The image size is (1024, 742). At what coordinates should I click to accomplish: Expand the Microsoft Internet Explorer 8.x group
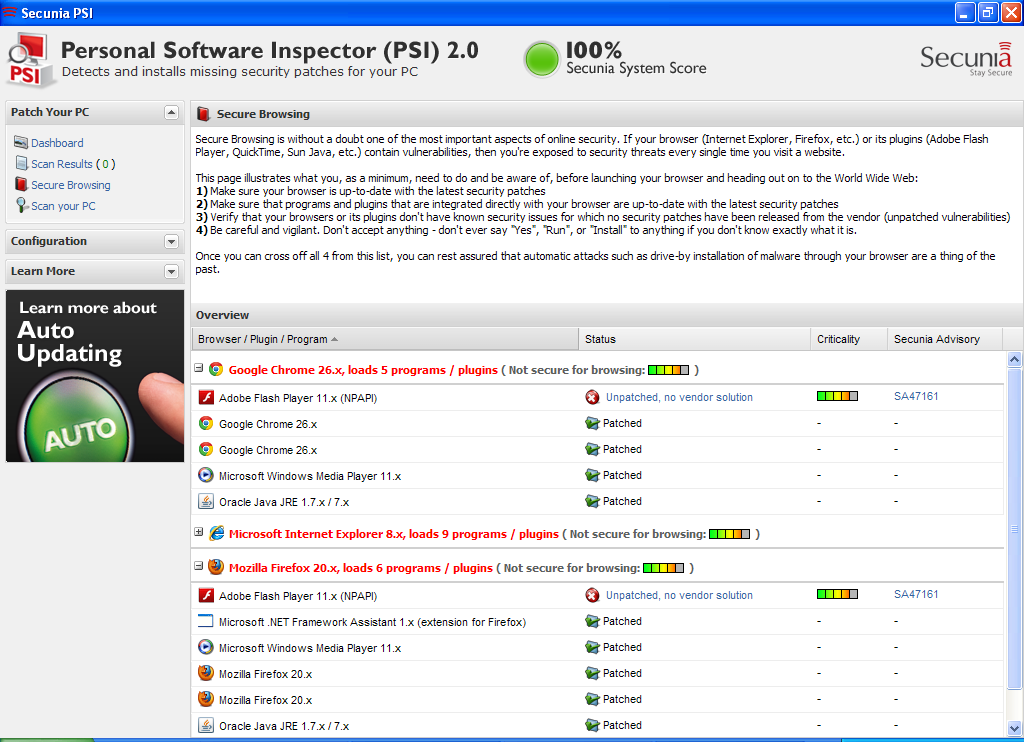tap(199, 532)
